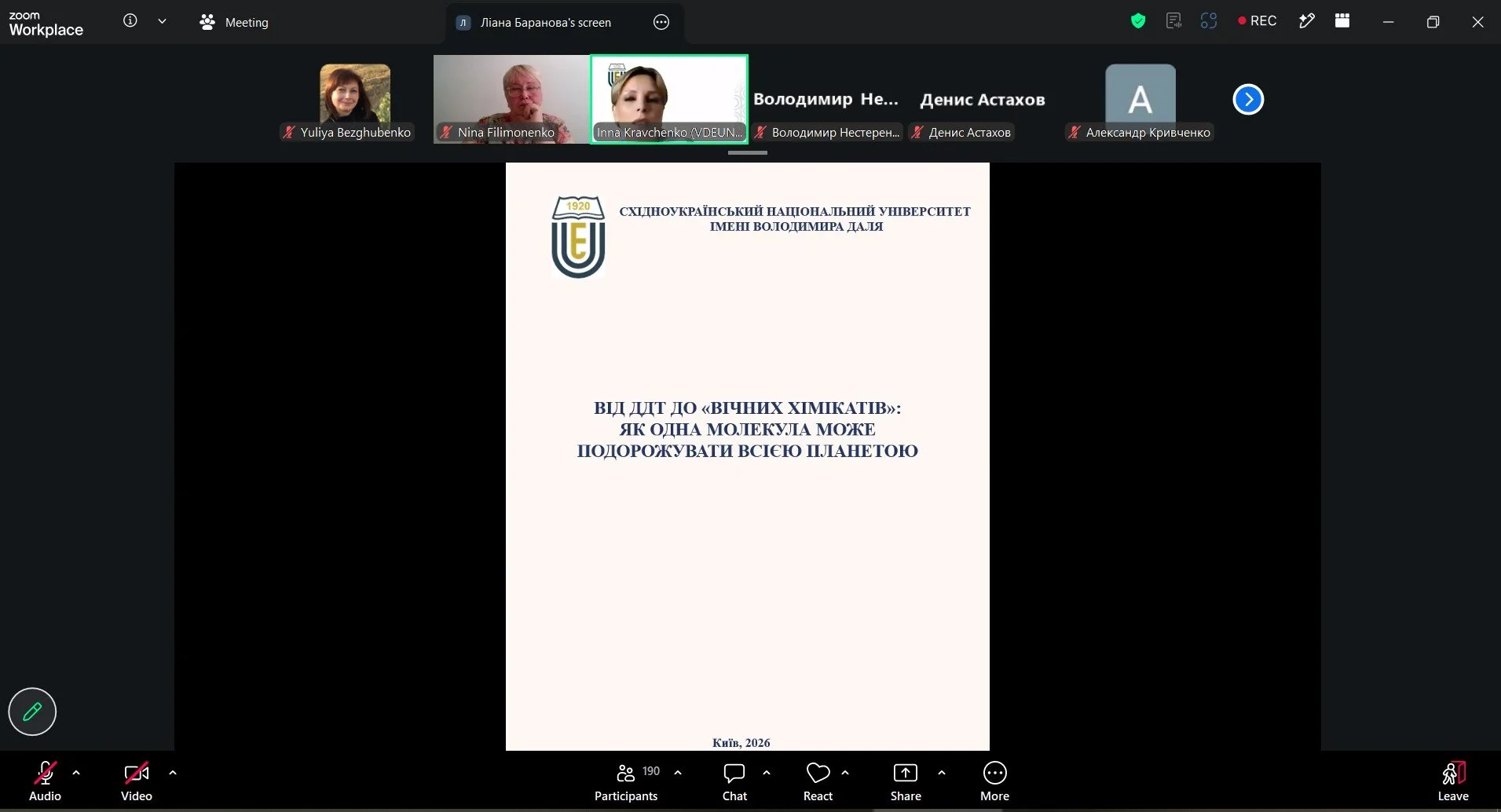This screenshot has height=812, width=1501.
Task: Open React heart reactions
Action: pyautogui.click(x=818, y=781)
